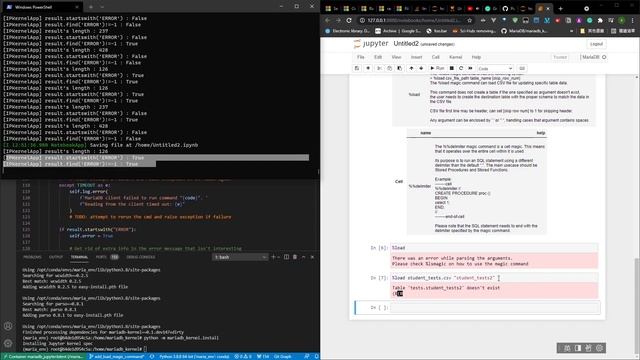Select the In [6] %load input cell

point(494,248)
